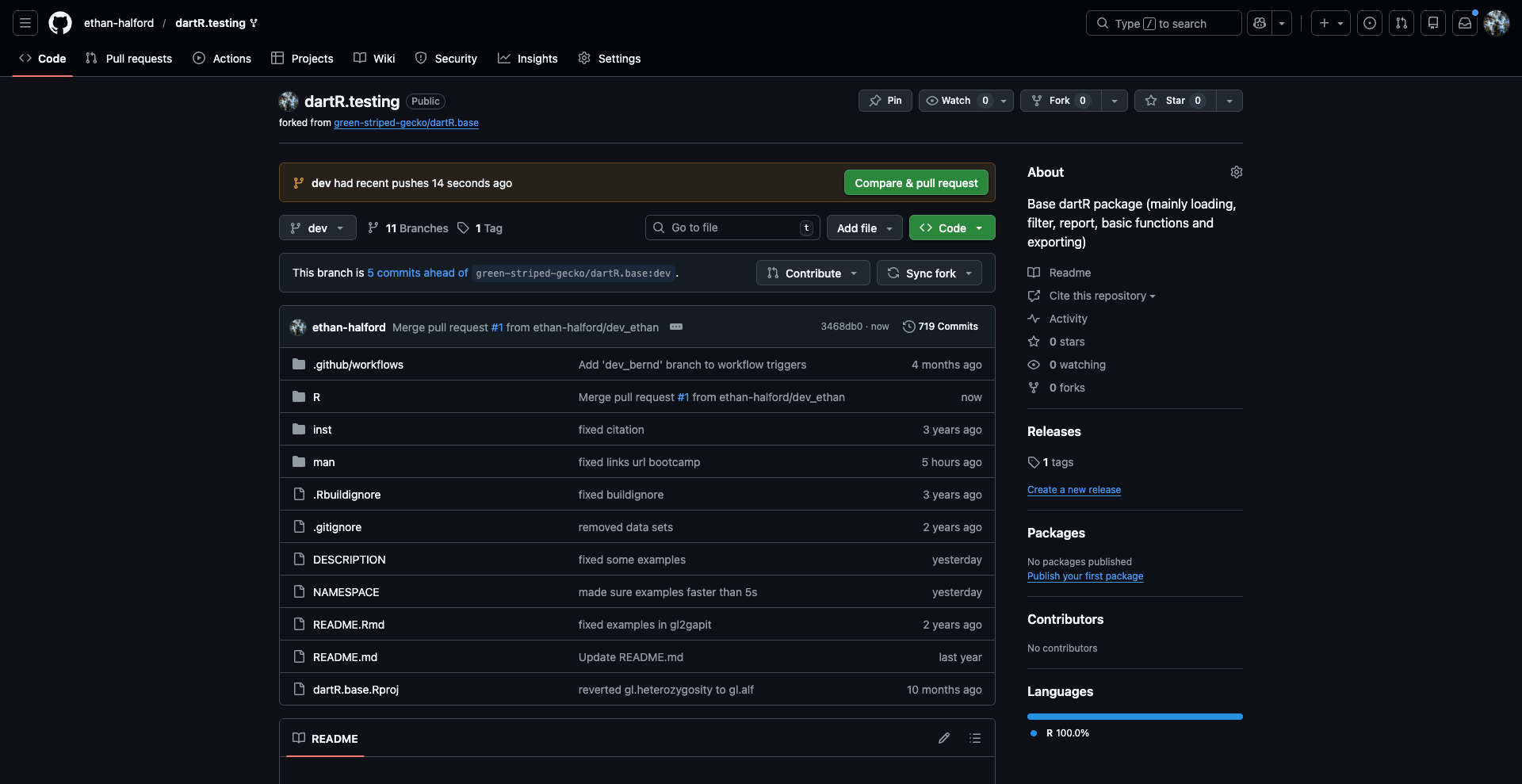The width and height of the screenshot is (1522, 784).
Task: Click the GitHub logo icon
Action: pos(60,23)
